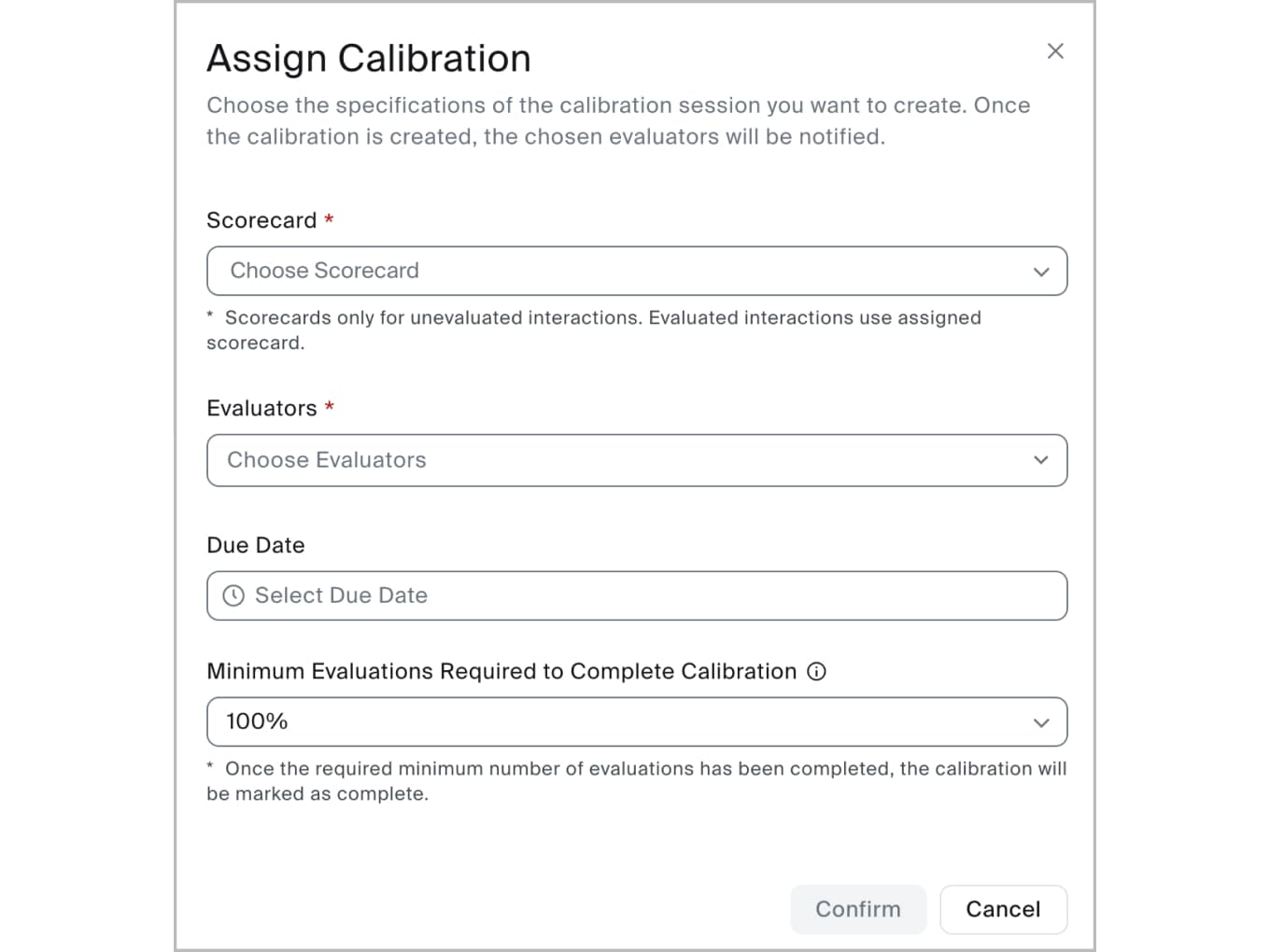Click the Scorecard field label

tap(261, 220)
